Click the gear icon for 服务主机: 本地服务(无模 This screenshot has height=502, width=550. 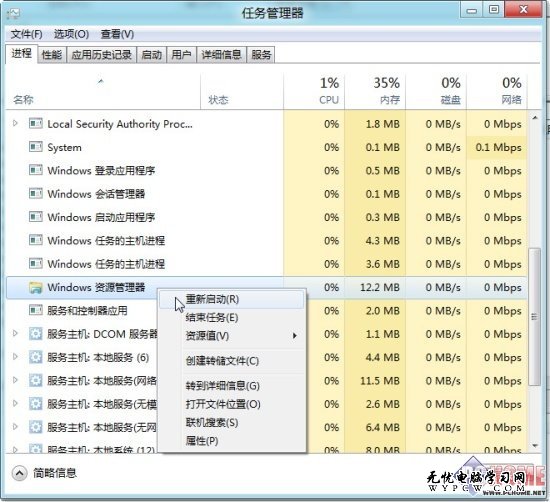pyautogui.click(x=35, y=404)
